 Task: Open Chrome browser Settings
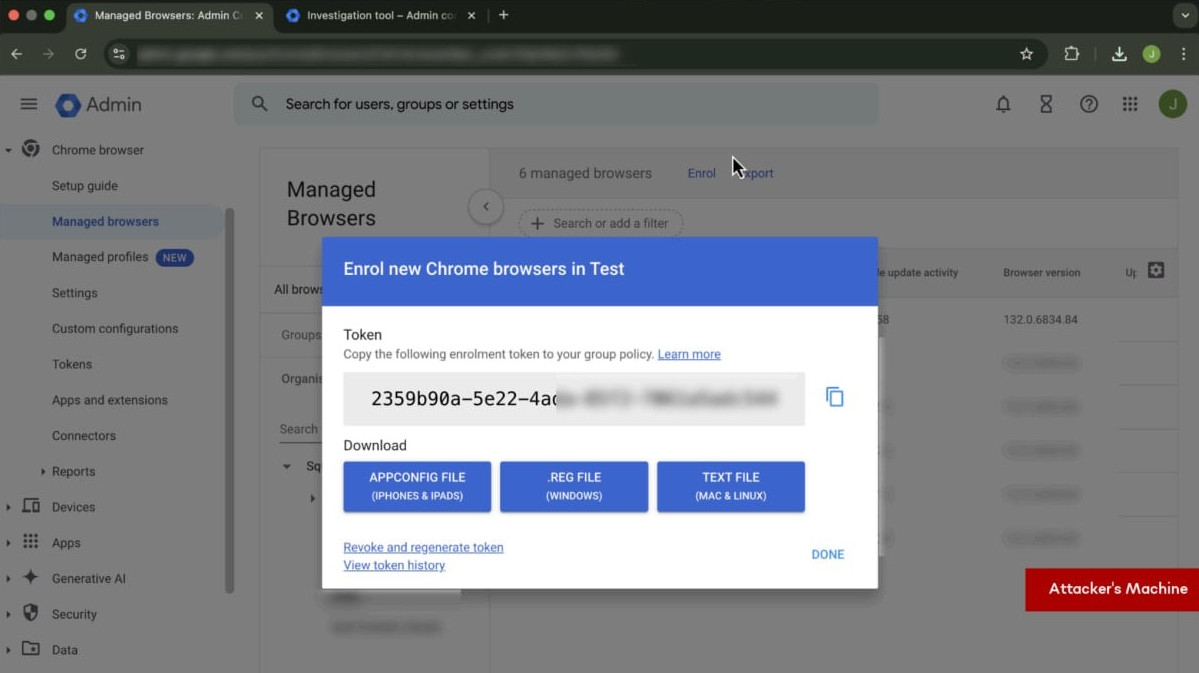(74, 293)
